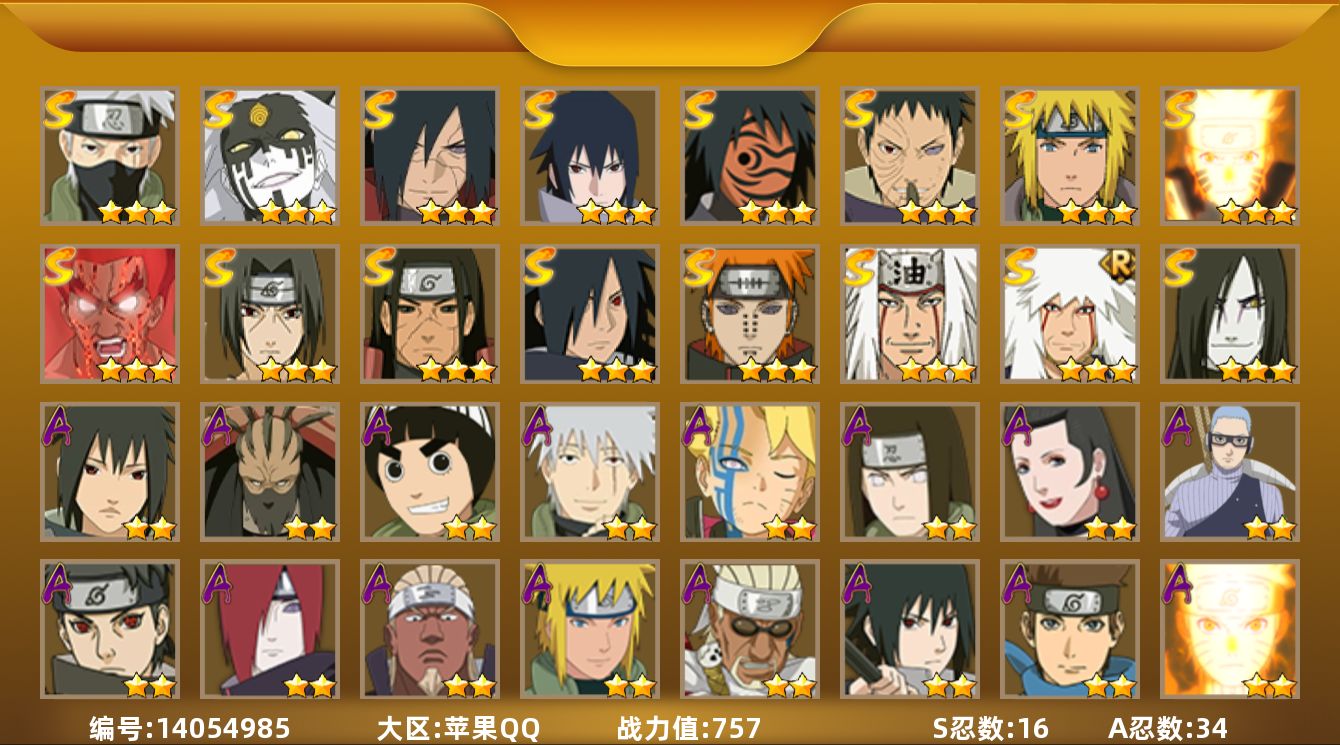Select S-rank Minato with yellow hair

[x=1070, y=156]
